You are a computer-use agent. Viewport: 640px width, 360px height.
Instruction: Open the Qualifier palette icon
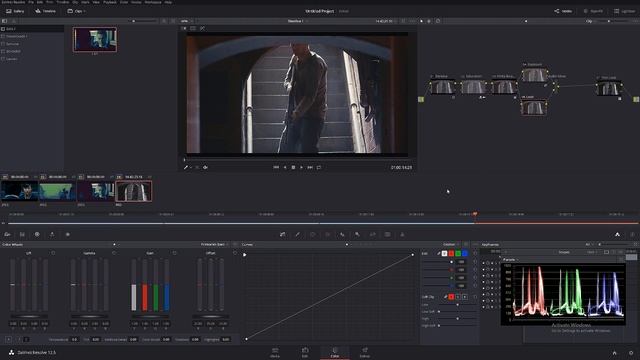(x=298, y=234)
